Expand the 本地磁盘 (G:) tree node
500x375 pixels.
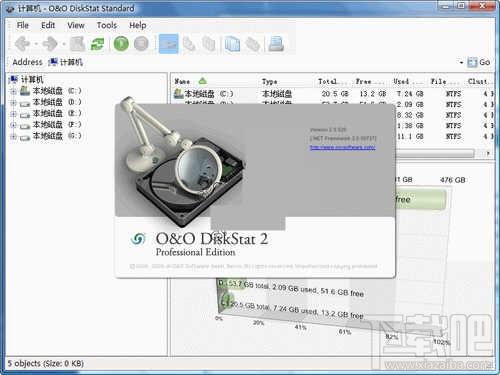[13, 137]
